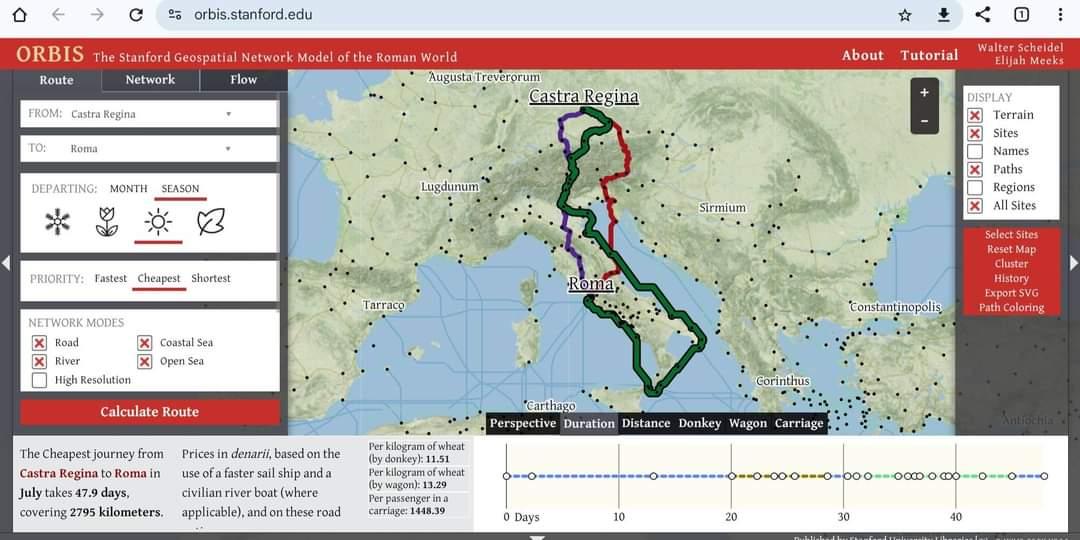Image resolution: width=1080 pixels, height=540 pixels.
Task: Select the Duration chart tab
Action: (x=589, y=424)
